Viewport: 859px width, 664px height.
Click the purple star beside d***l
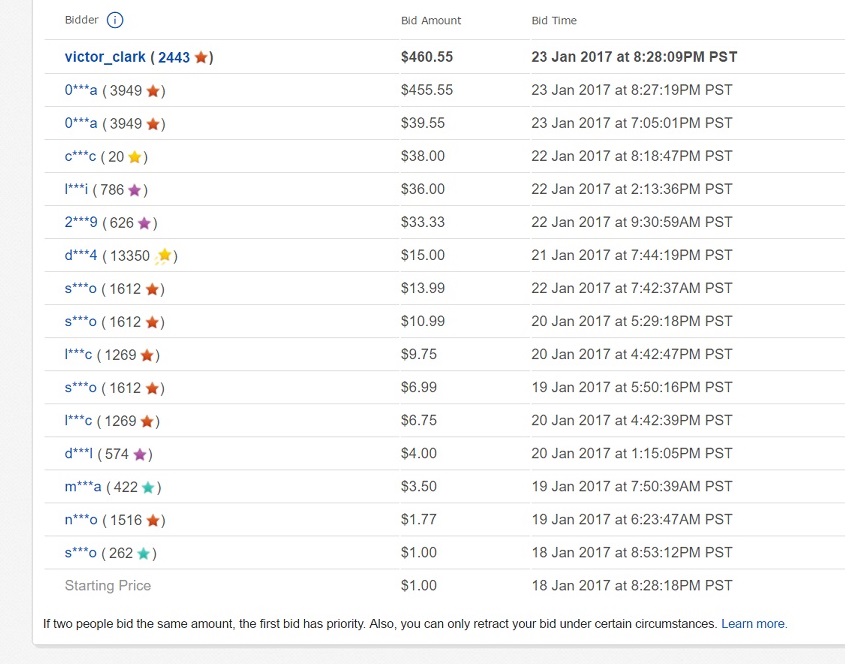(x=140, y=454)
